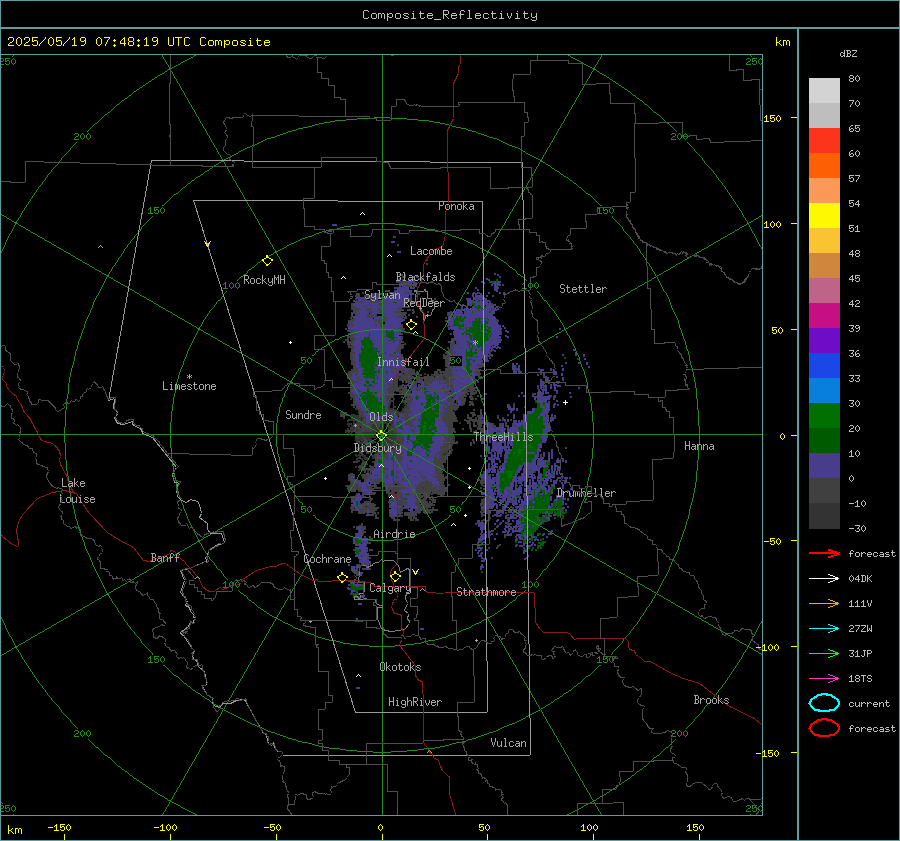Screen dimensions: 900x841
Task: Click the white 04DK arrow icon
Action: pyautogui.click(x=824, y=579)
